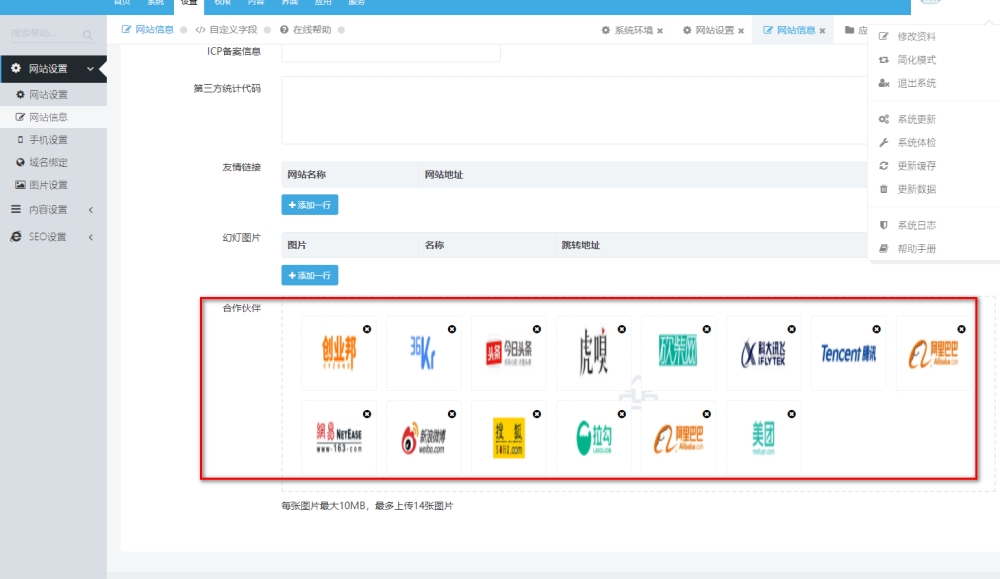
Task: Close the 系统环境 tab
Action: [660, 31]
